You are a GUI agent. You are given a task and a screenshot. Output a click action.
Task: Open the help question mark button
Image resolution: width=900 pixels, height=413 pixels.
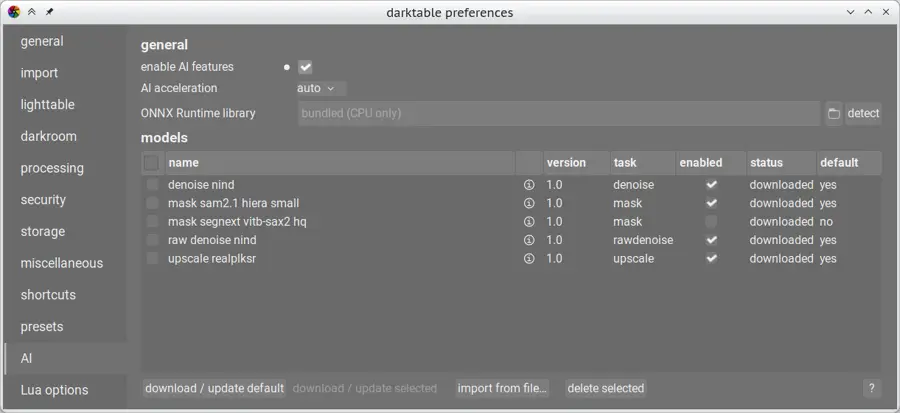(x=871, y=388)
